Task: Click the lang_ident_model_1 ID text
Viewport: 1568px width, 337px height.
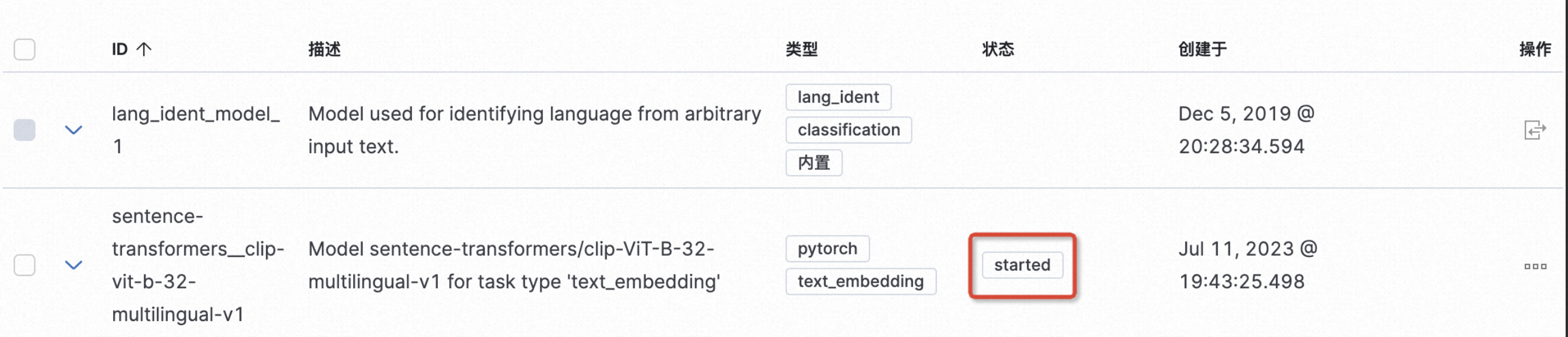Action: tap(196, 130)
